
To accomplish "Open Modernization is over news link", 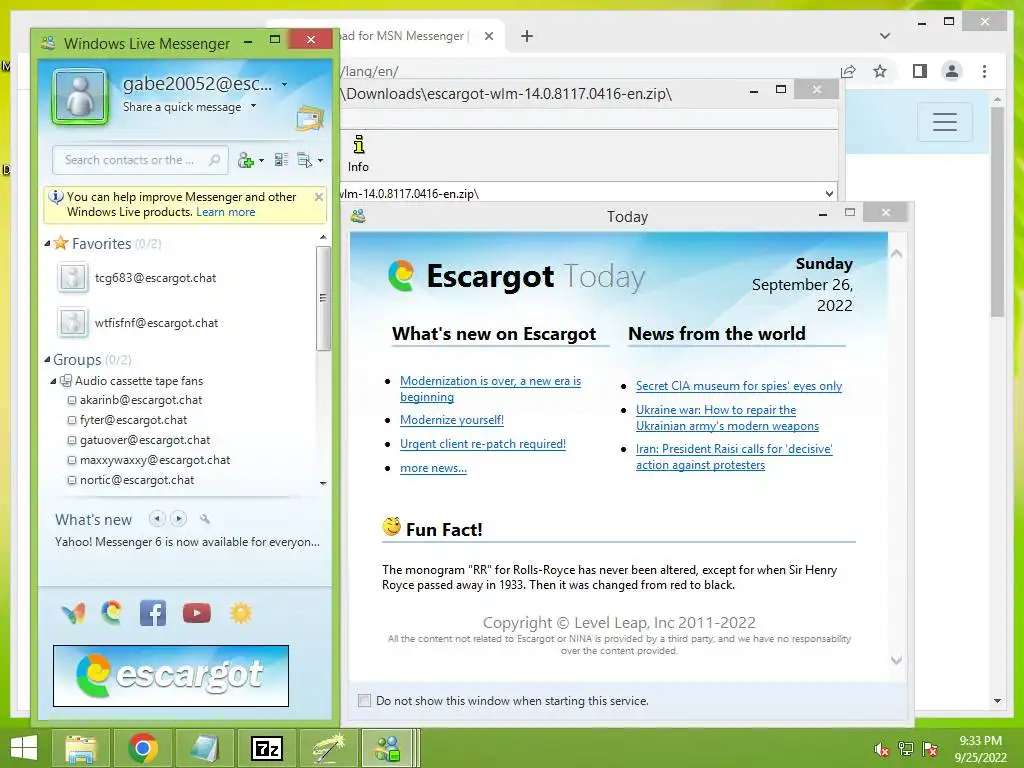I will (490, 389).
